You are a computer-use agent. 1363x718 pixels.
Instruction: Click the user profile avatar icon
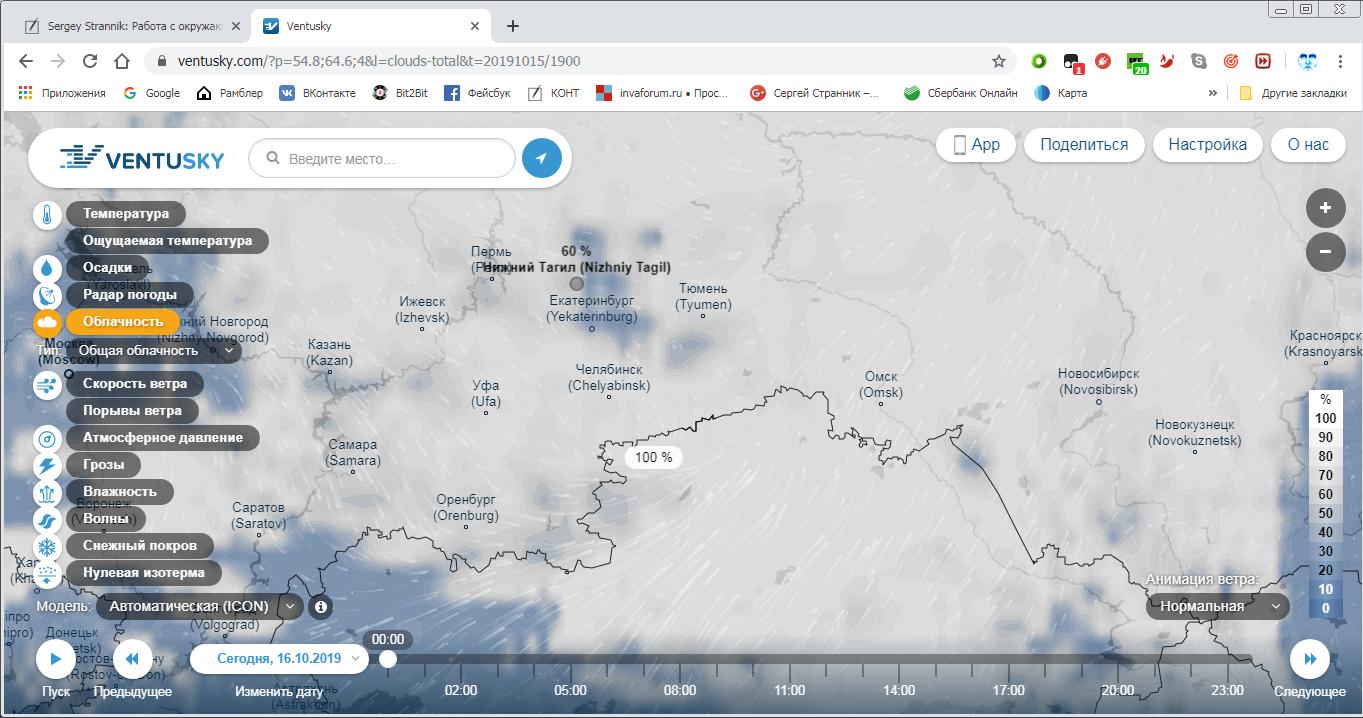pos(1307,61)
